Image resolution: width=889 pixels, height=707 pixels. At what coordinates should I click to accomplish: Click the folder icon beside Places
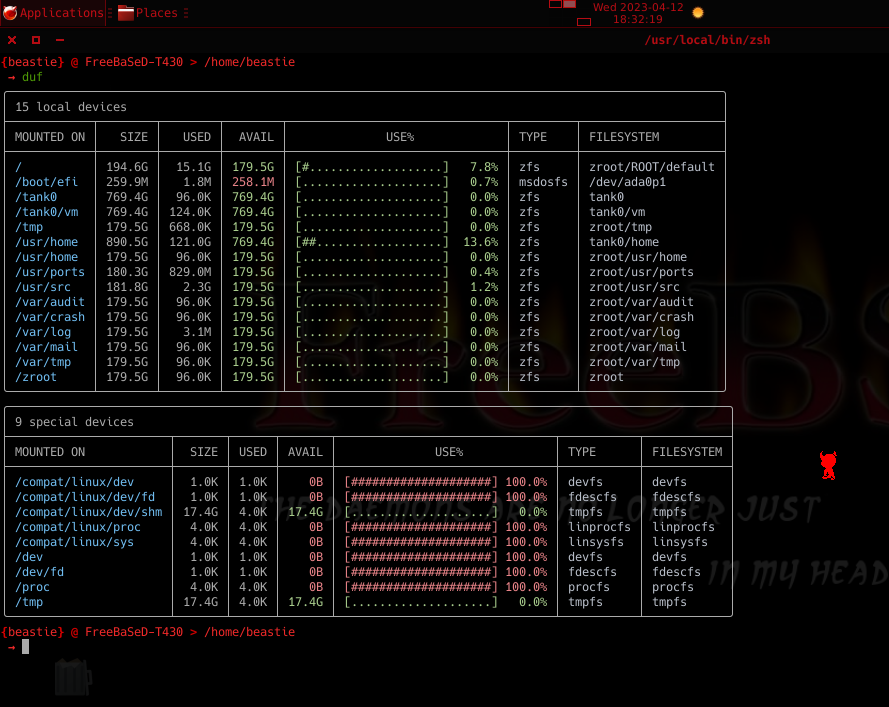[x=126, y=13]
